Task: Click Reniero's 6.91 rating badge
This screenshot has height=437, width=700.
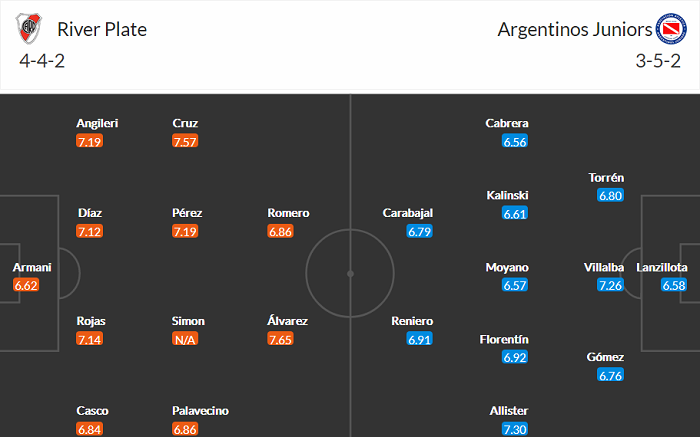Action: (419, 341)
